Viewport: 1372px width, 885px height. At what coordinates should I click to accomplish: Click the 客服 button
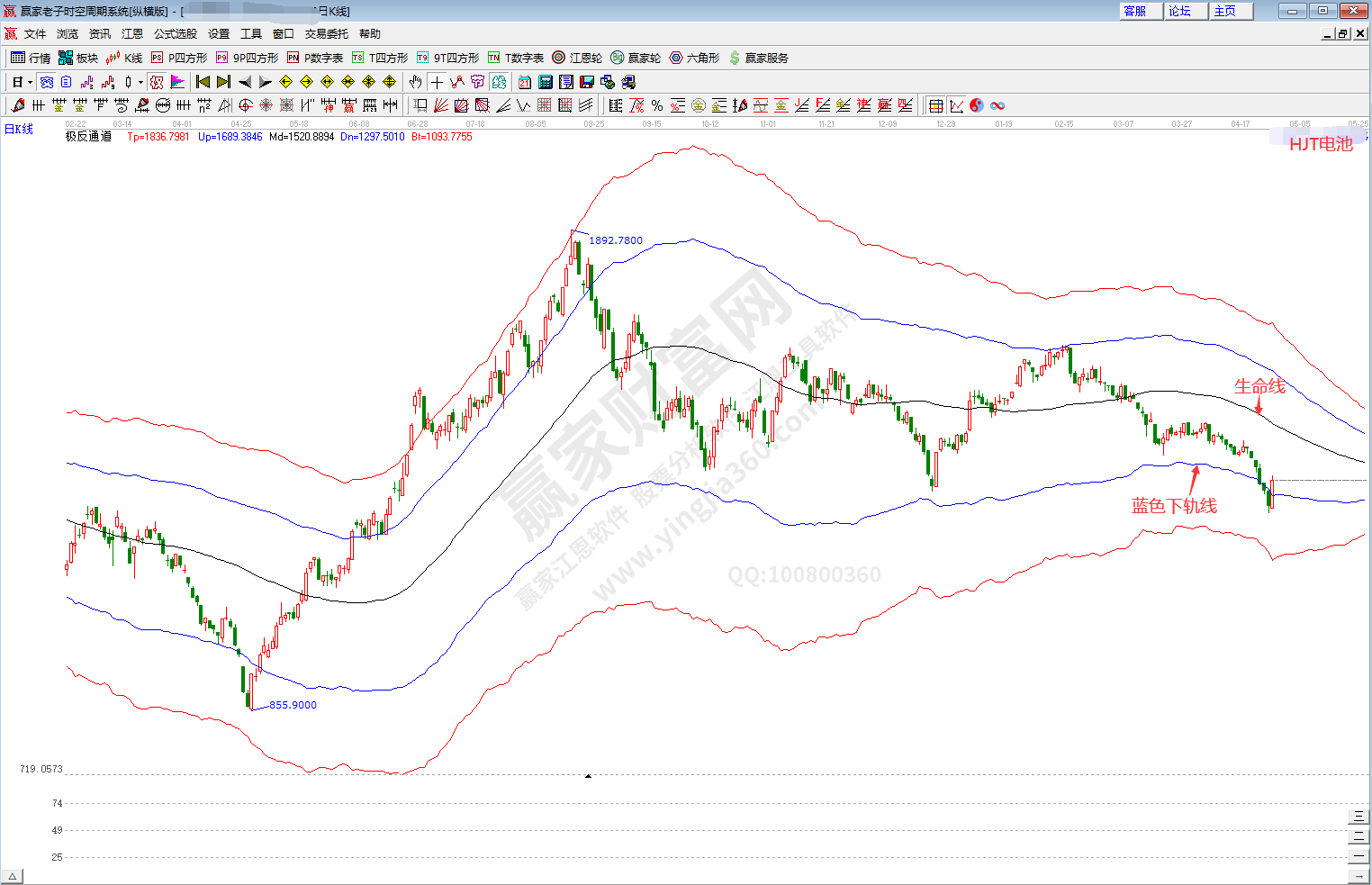(x=1135, y=11)
